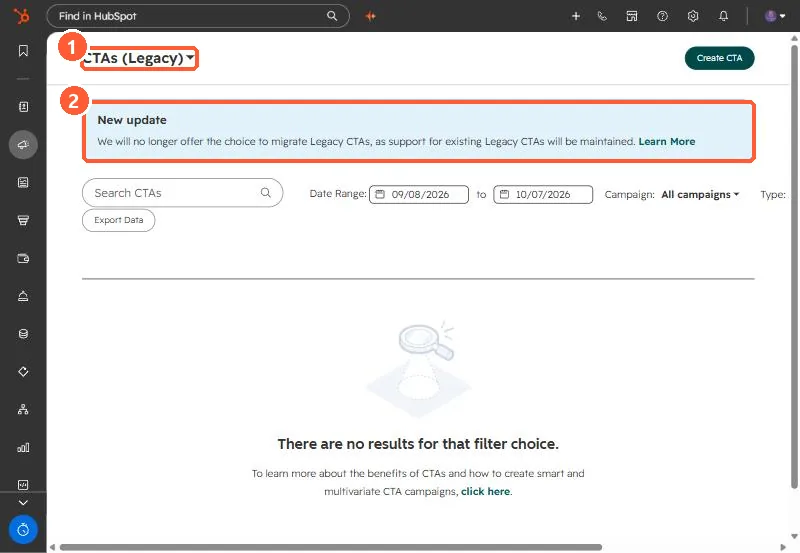Click the scroll left arrow
Screen dimensions: 800x553
pos(52,547)
